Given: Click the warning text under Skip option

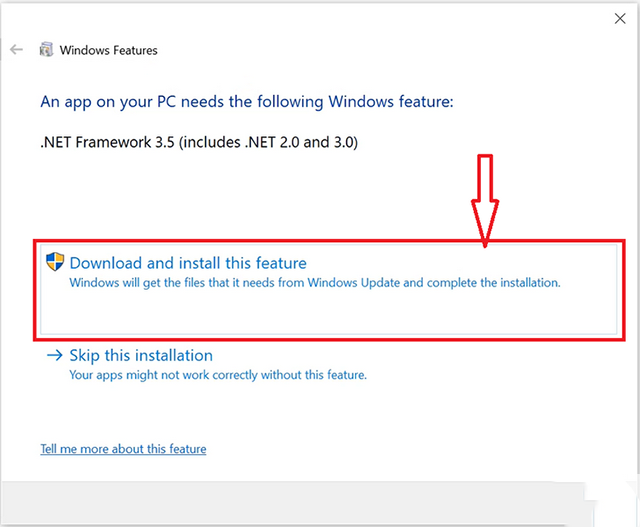Looking at the screenshot, I should (x=218, y=375).
